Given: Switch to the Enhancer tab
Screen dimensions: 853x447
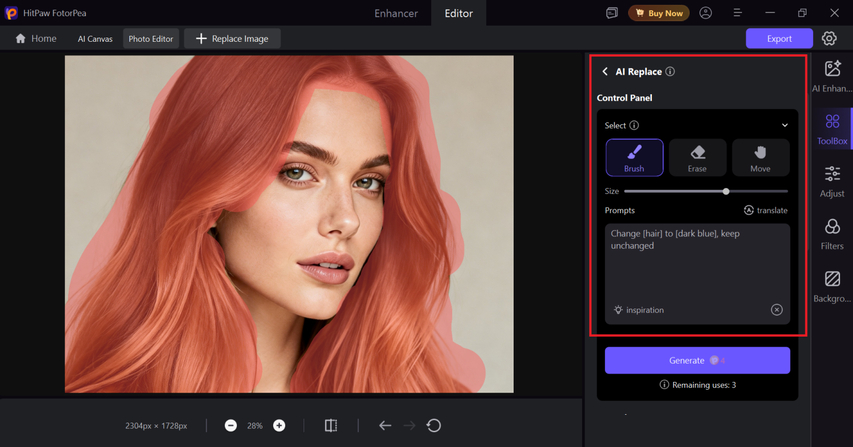Looking at the screenshot, I should (396, 13).
